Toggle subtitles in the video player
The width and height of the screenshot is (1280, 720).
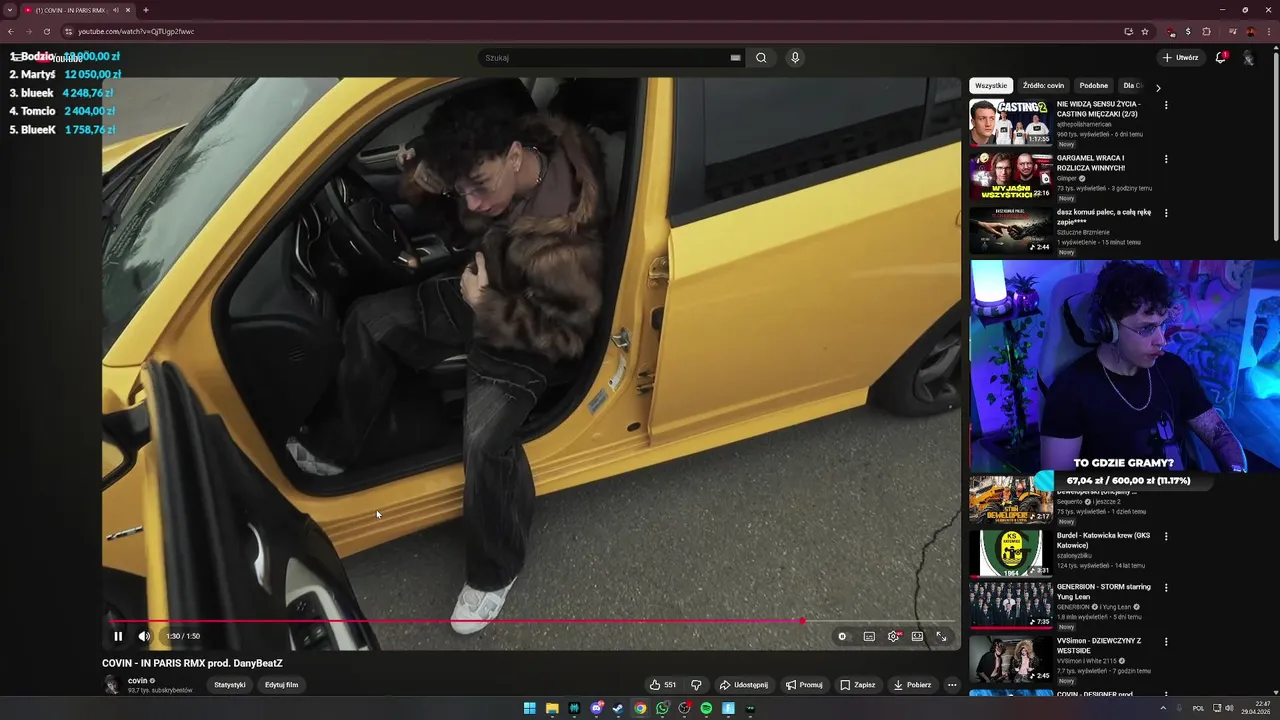click(869, 636)
